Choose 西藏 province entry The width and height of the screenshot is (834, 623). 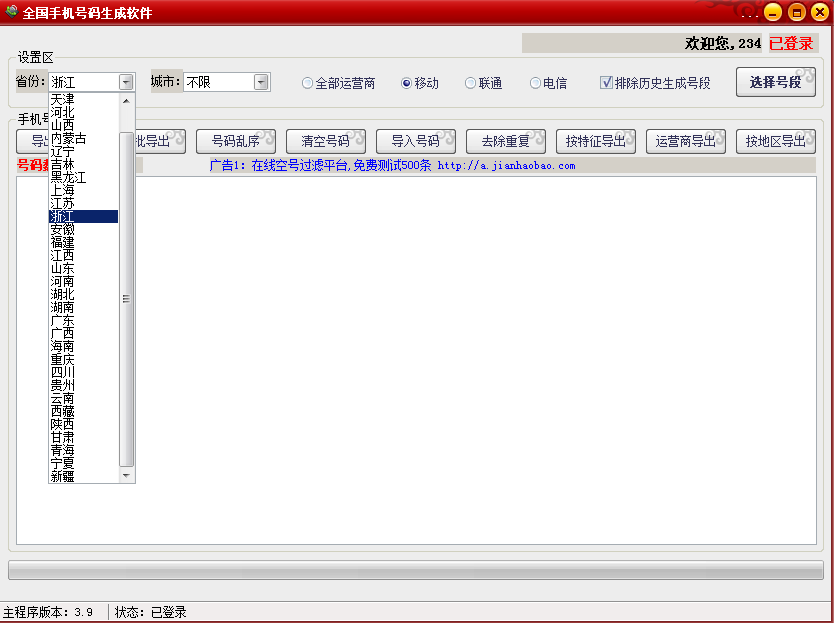tap(84, 412)
